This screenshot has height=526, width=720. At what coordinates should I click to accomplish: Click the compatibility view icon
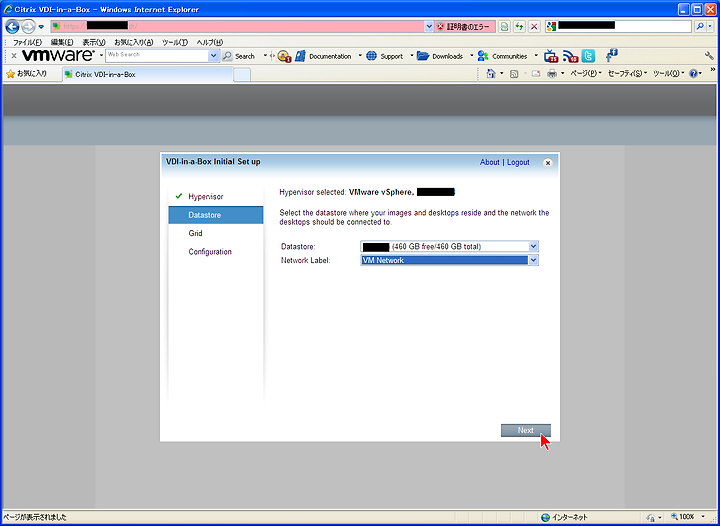pyautogui.click(x=504, y=27)
